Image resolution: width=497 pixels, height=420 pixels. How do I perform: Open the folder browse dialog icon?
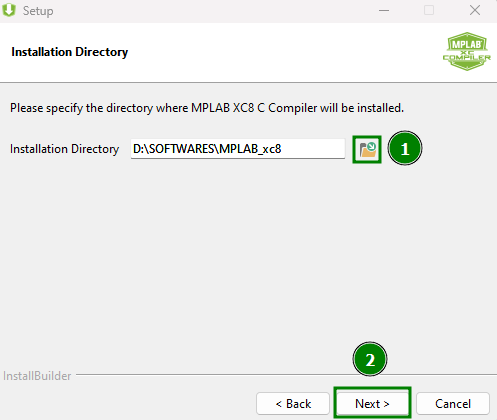click(367, 150)
